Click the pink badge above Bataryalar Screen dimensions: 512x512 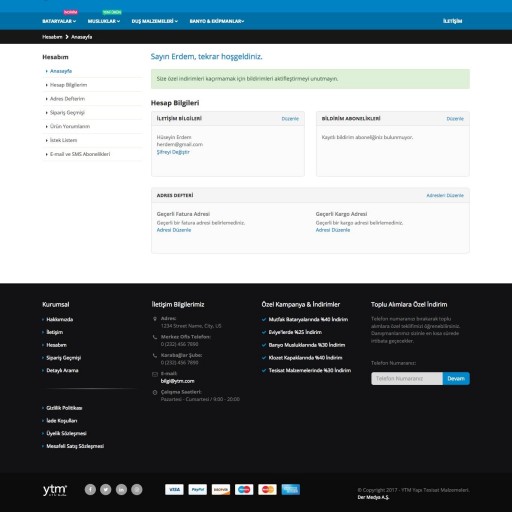71,12
